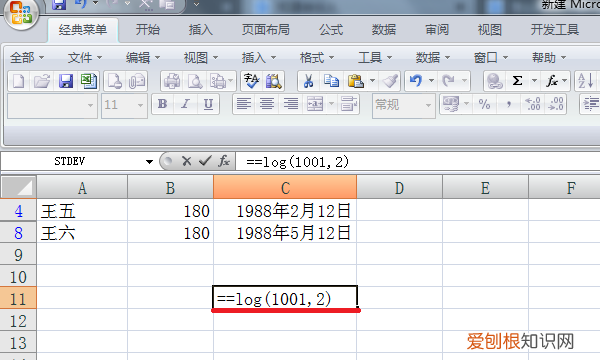Screen dimensions: 600x360
Task: Click the toolbar insert function fx icon
Action: (x=551, y=81)
